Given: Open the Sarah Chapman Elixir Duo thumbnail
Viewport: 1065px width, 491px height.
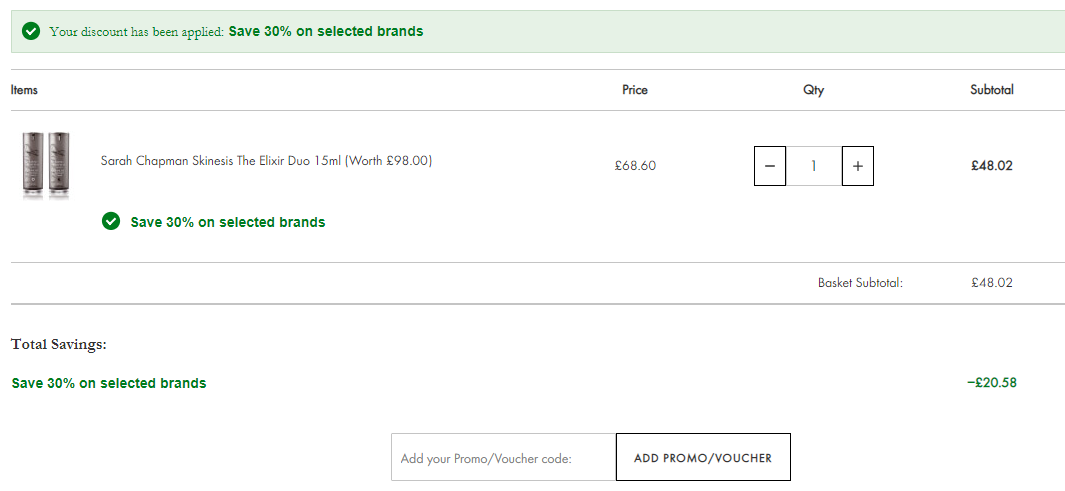Looking at the screenshot, I should pyautogui.click(x=46, y=165).
